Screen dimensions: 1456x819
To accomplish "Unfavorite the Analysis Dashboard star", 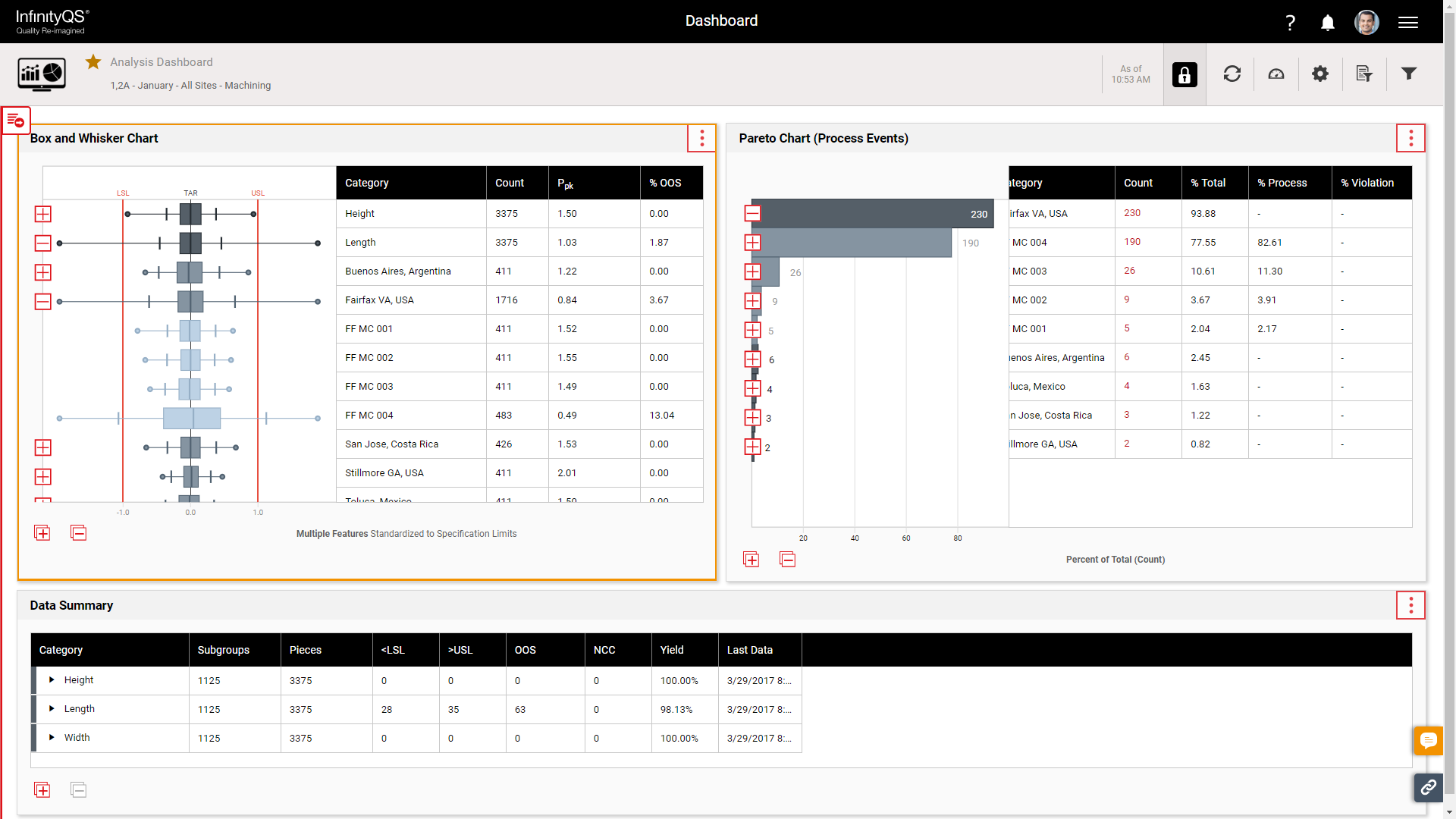I will pos(93,62).
